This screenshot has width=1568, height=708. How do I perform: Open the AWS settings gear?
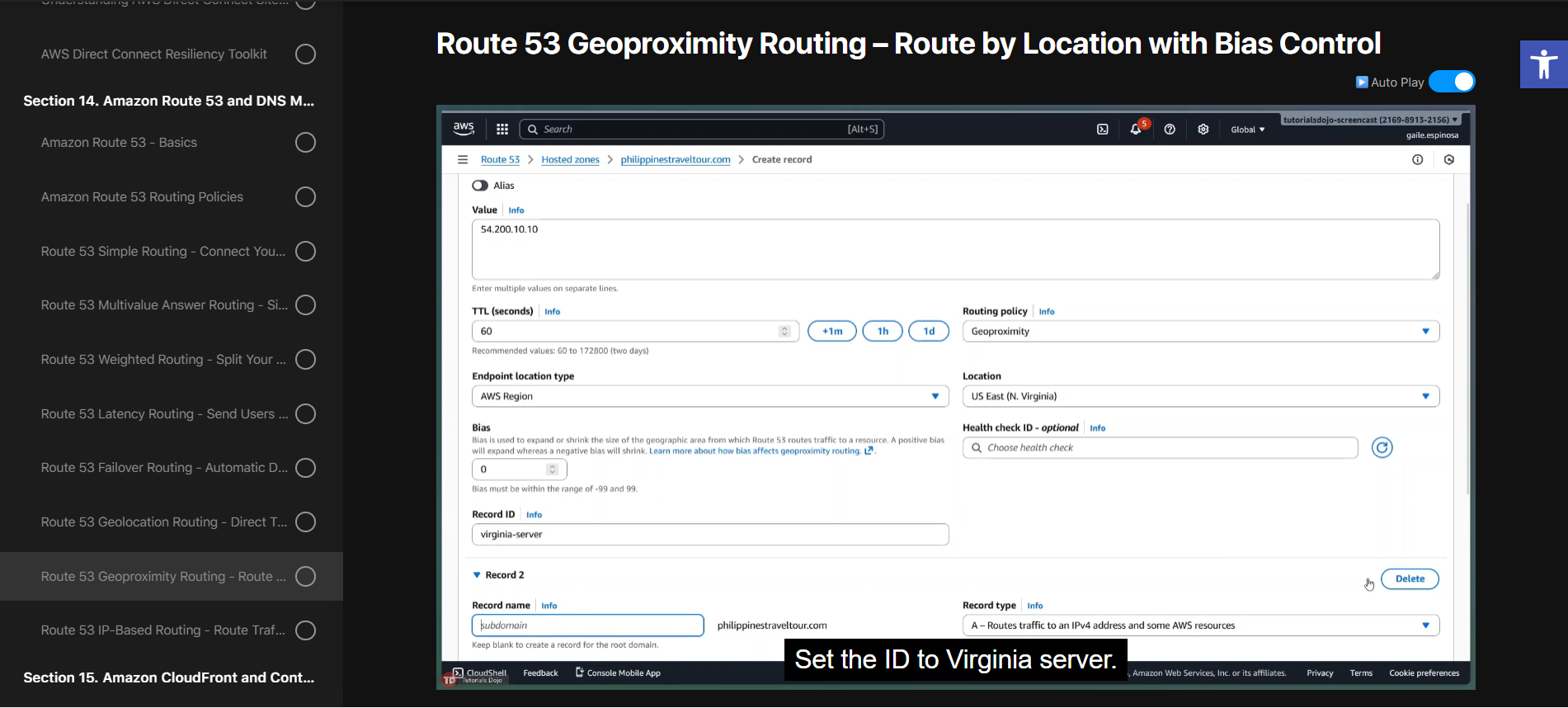pos(1203,130)
